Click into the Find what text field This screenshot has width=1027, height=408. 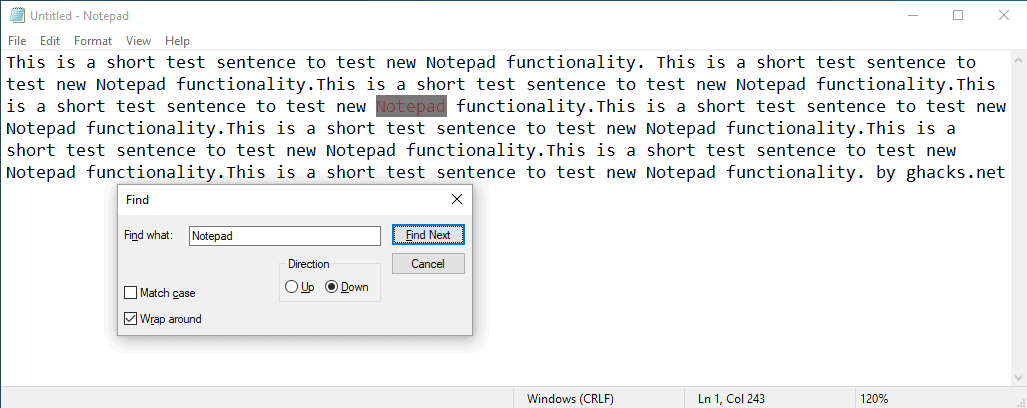[285, 236]
